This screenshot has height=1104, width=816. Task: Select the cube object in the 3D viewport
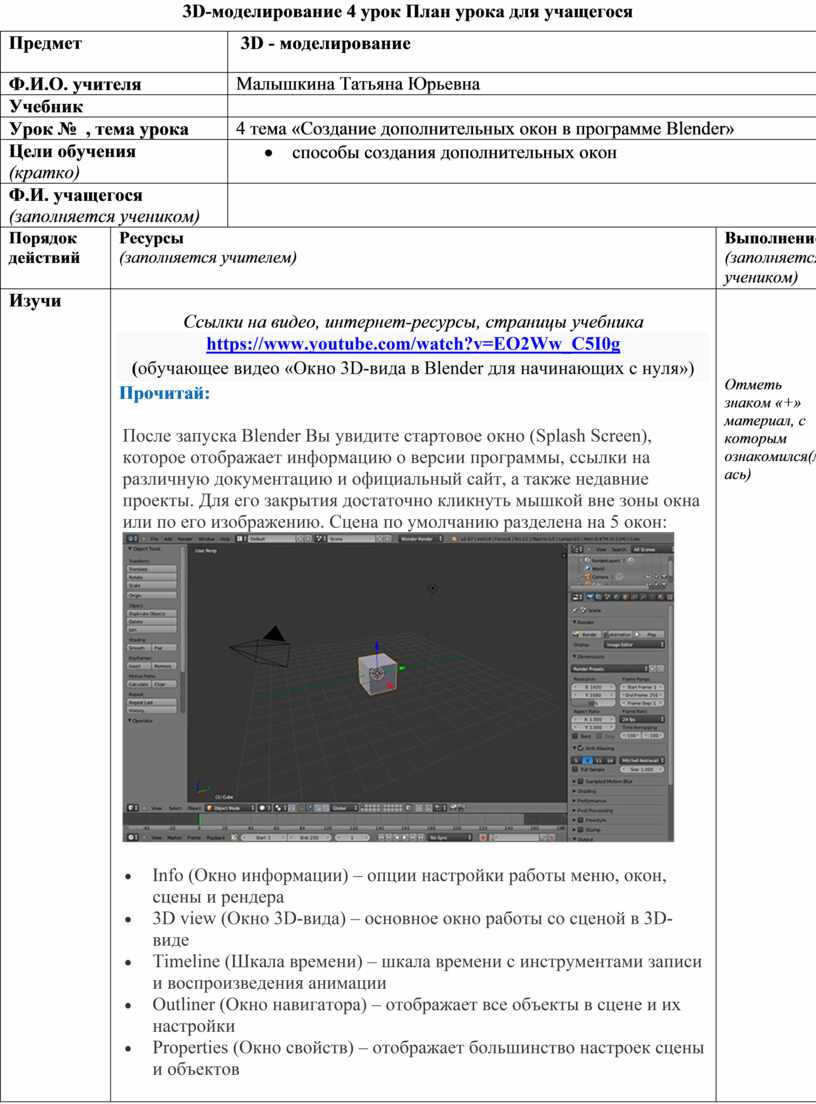pyautogui.click(x=377, y=674)
